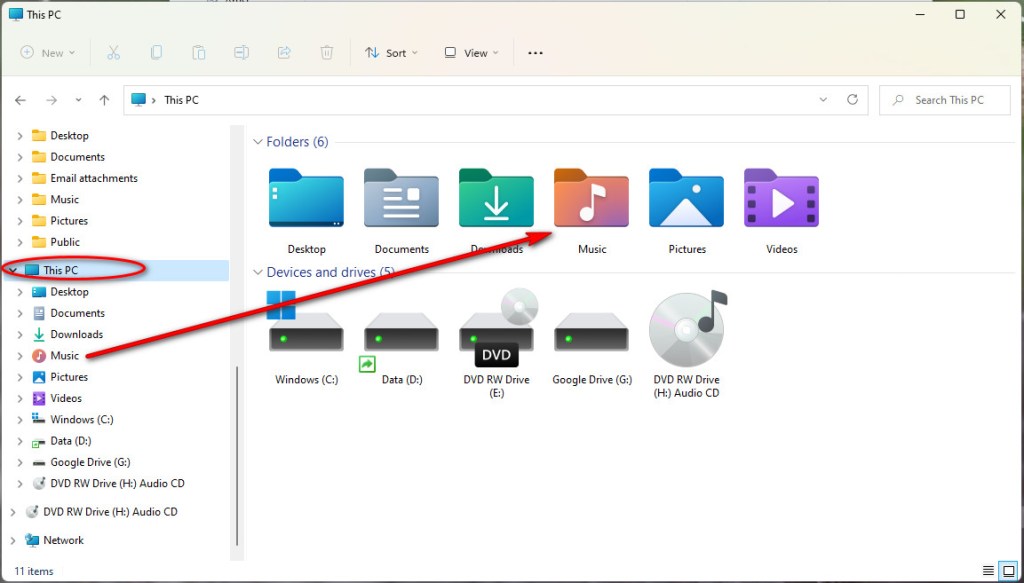Open the Music folder in Folders section

coord(591,202)
